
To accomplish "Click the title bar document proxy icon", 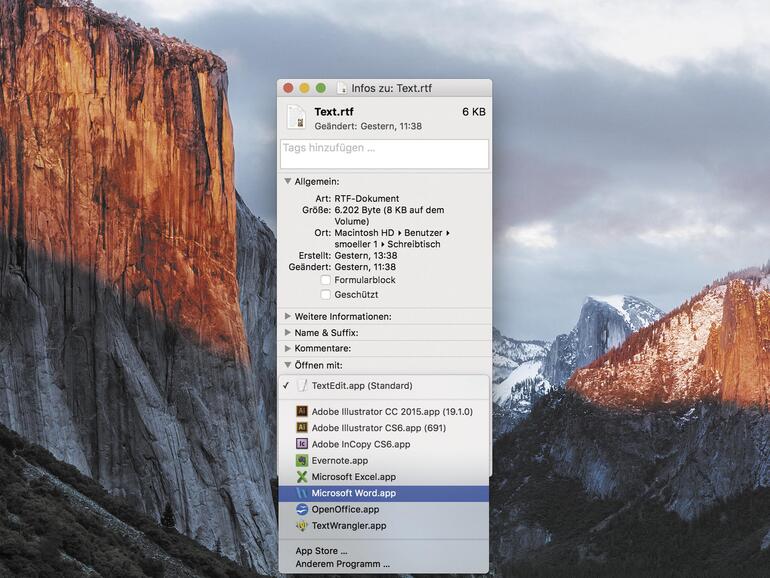I will point(342,88).
